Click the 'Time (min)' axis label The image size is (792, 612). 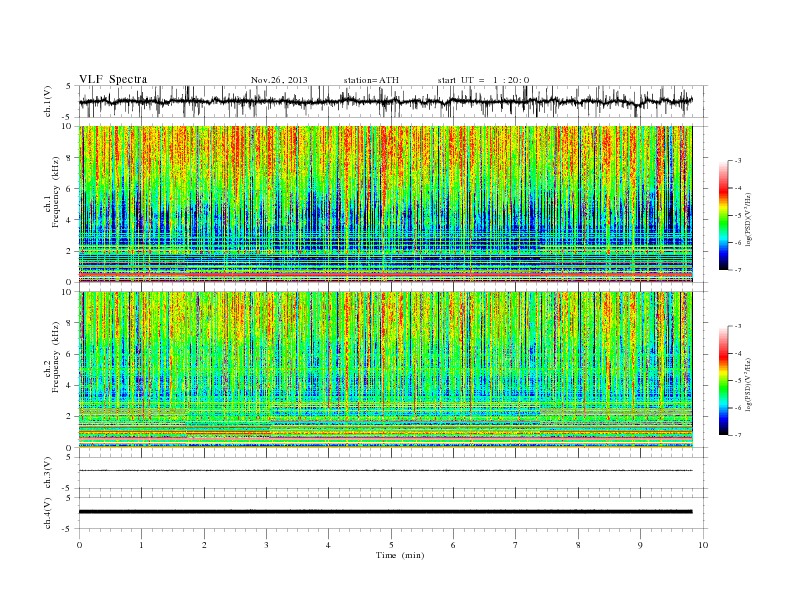pyautogui.click(x=400, y=555)
